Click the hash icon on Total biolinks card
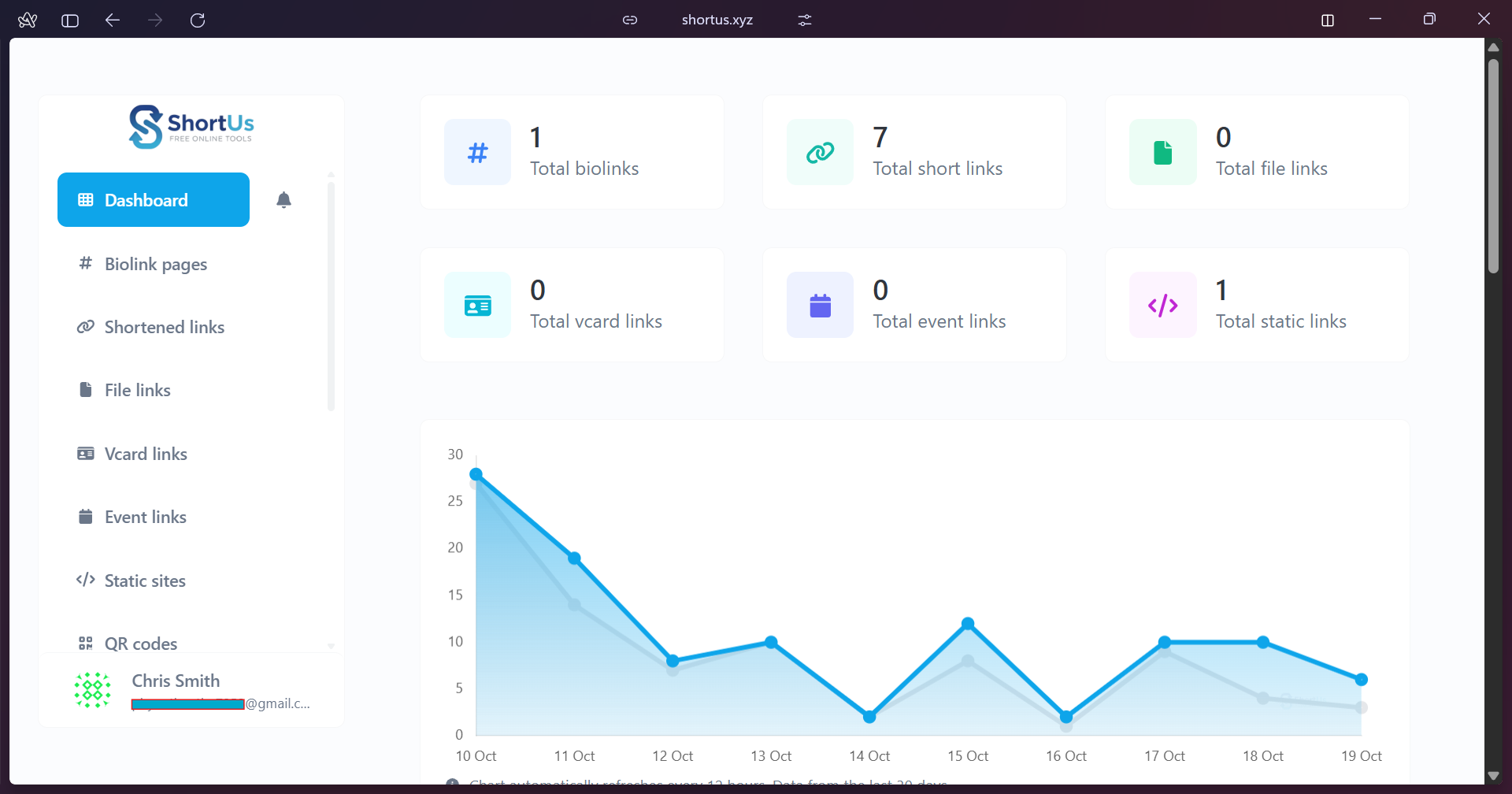1512x794 pixels. (x=477, y=152)
